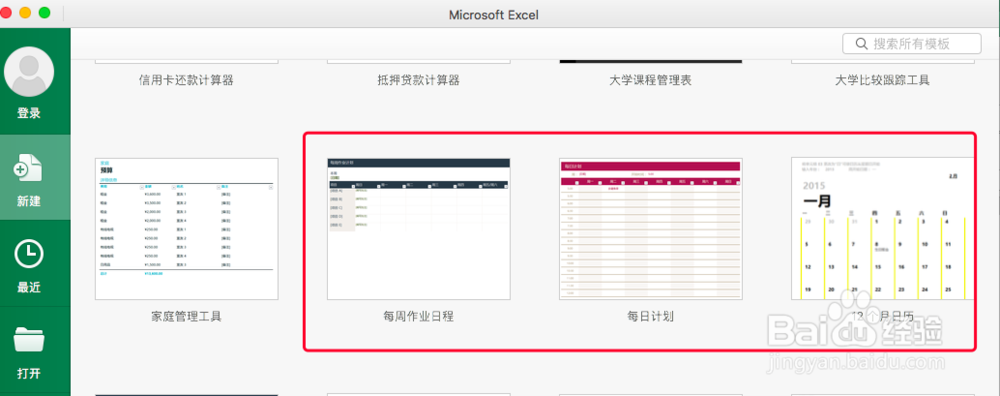
Task: Click the 大学比较跟踪工具 template label
Action: click(x=883, y=80)
